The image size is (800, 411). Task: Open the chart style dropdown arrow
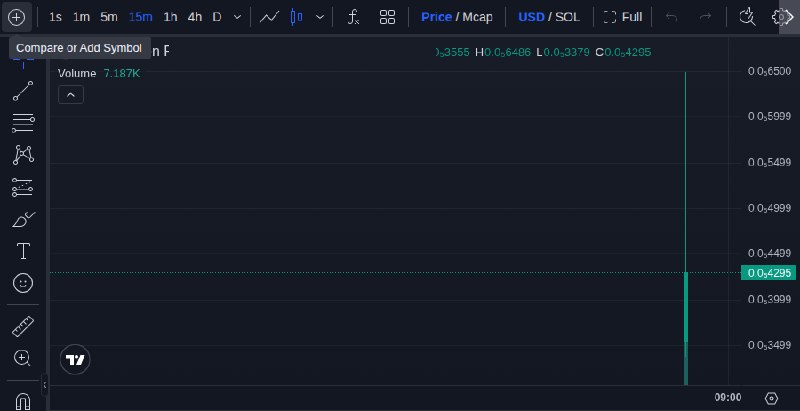[x=320, y=17]
